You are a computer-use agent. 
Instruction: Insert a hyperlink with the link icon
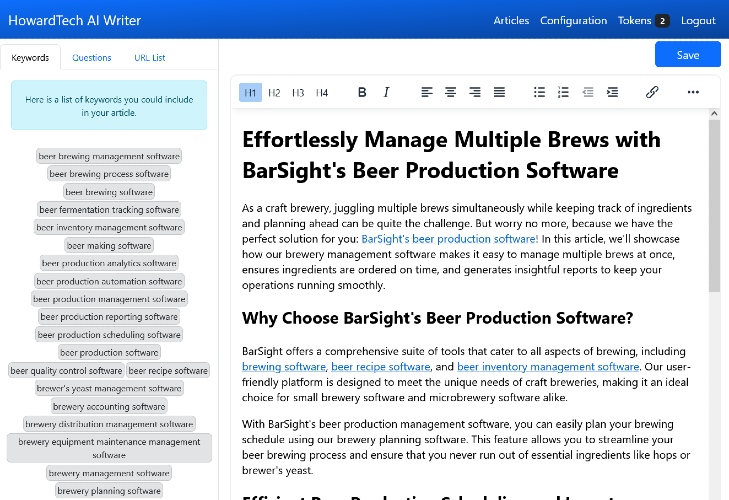coord(652,92)
